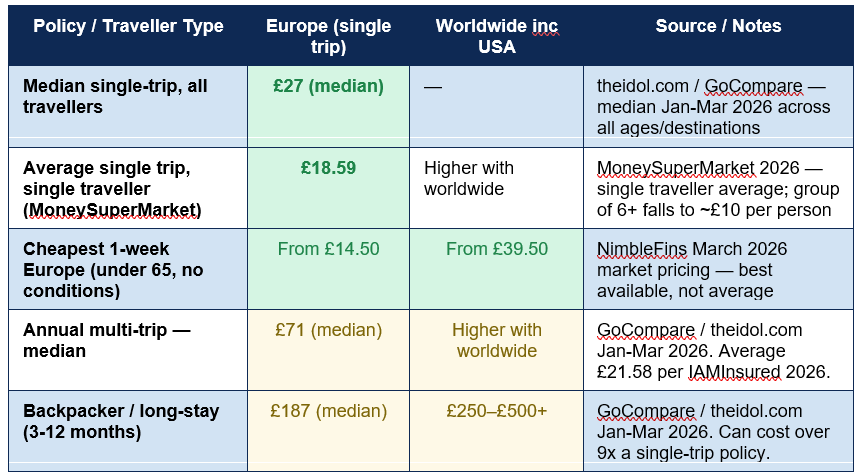
Task: Click the 'From £39.50' worldwide cell
Action: click(x=496, y=269)
